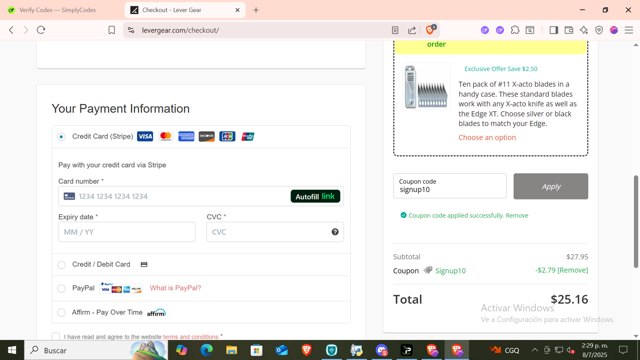
Task: Check agree to terms and conditions box
Action: [x=56, y=337]
